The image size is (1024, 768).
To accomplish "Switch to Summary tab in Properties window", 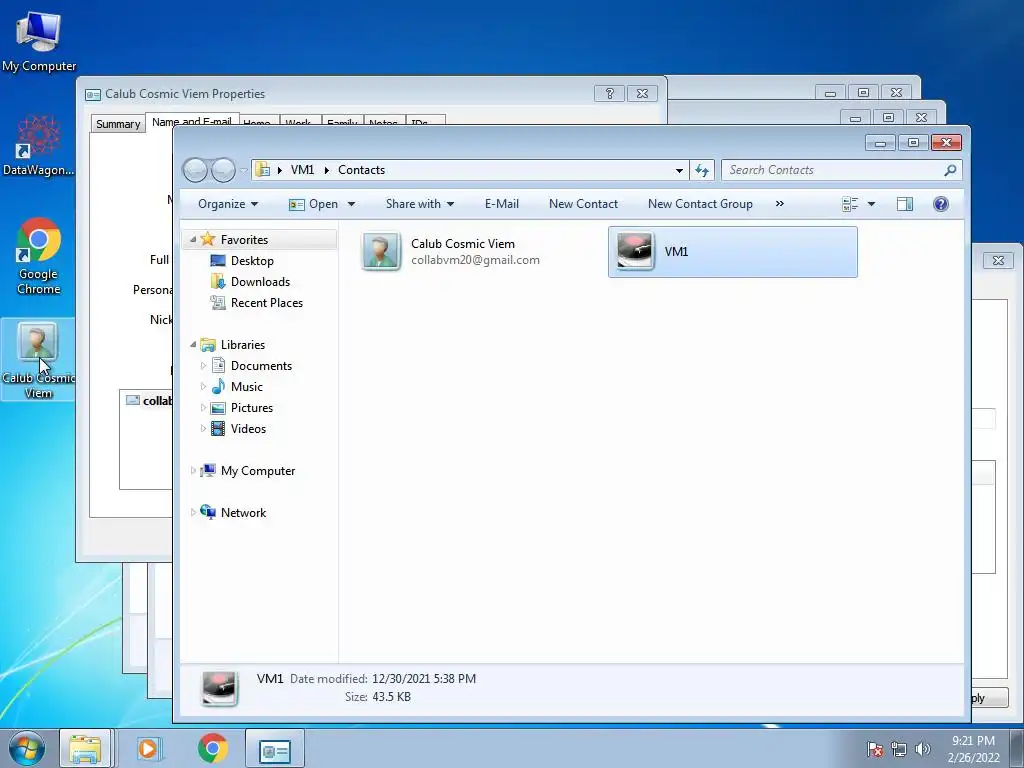I will pos(118,123).
